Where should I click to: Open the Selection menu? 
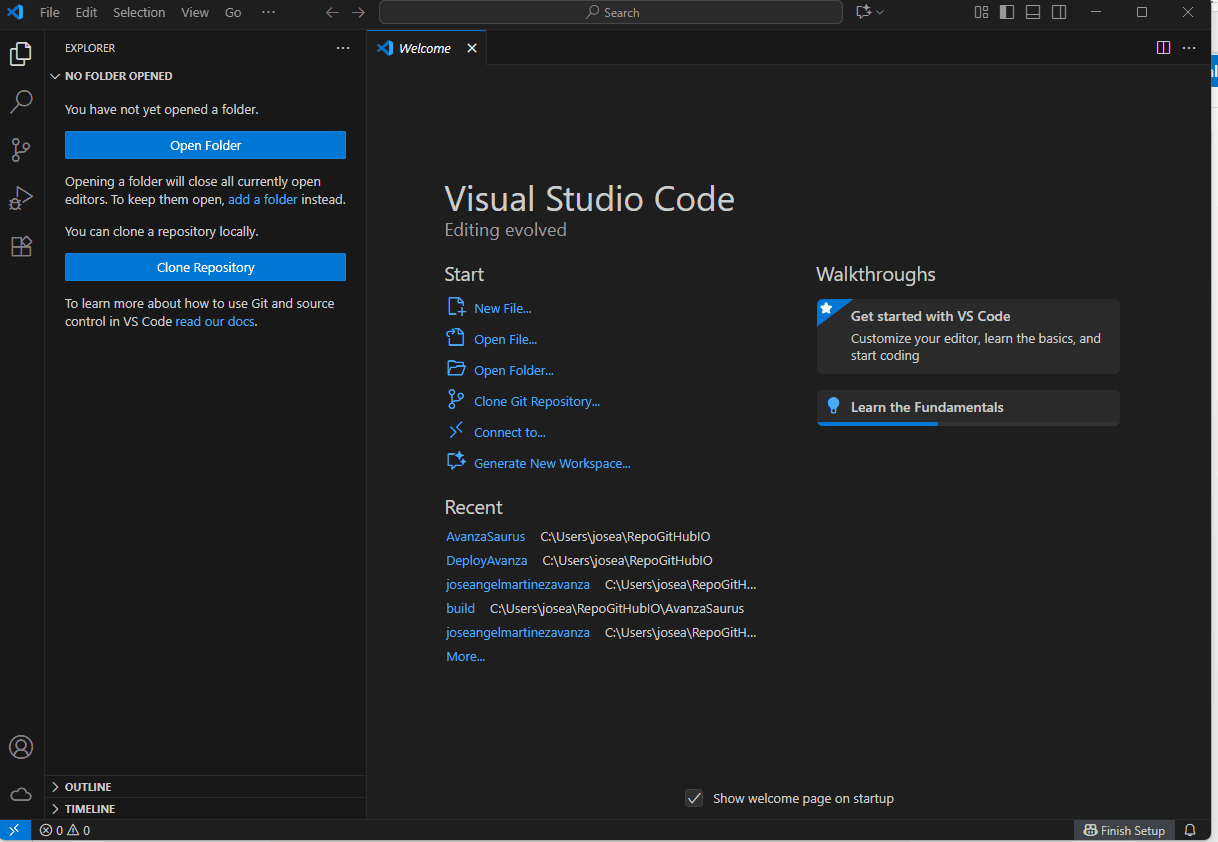(x=139, y=12)
